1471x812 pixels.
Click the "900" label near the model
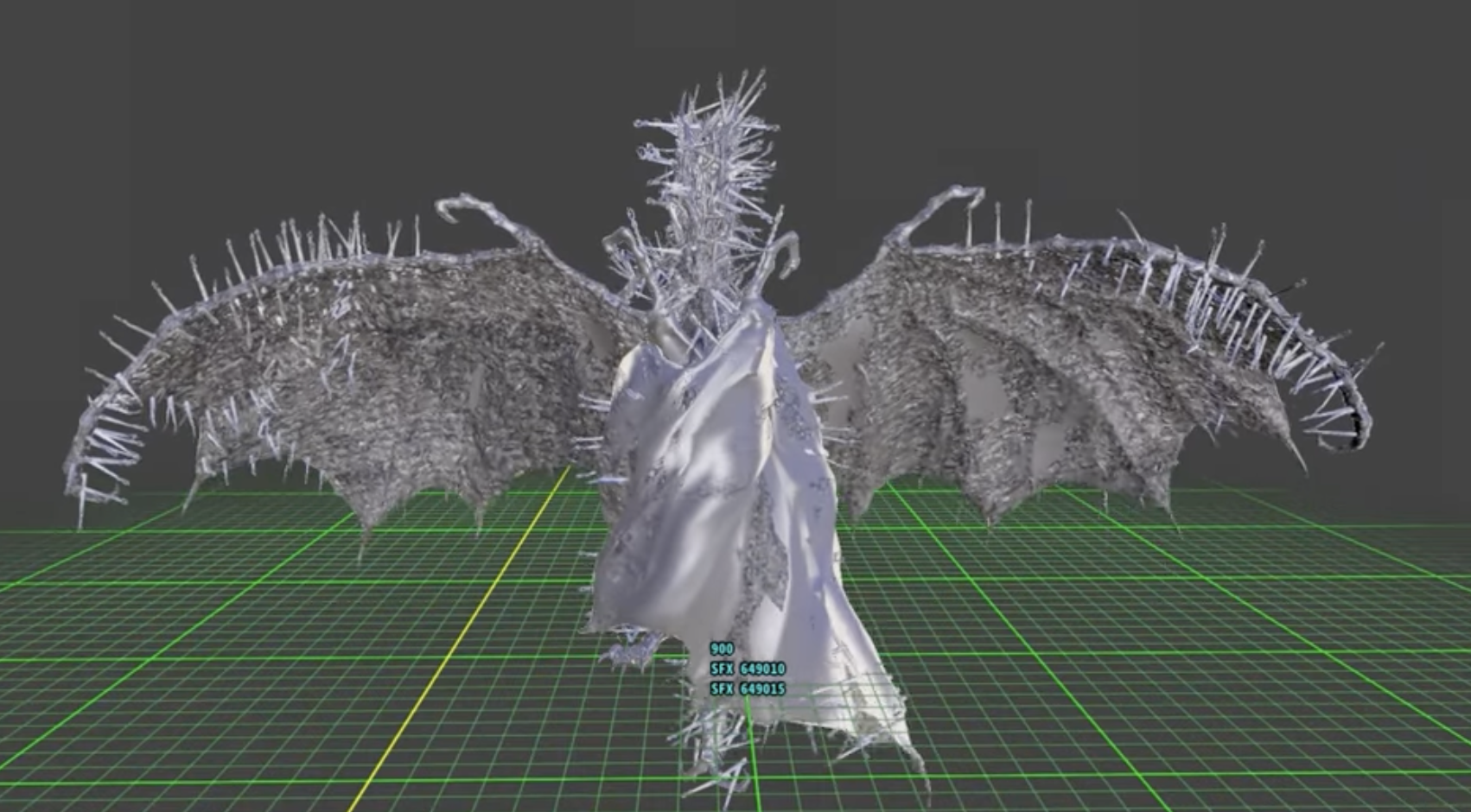tap(722, 649)
